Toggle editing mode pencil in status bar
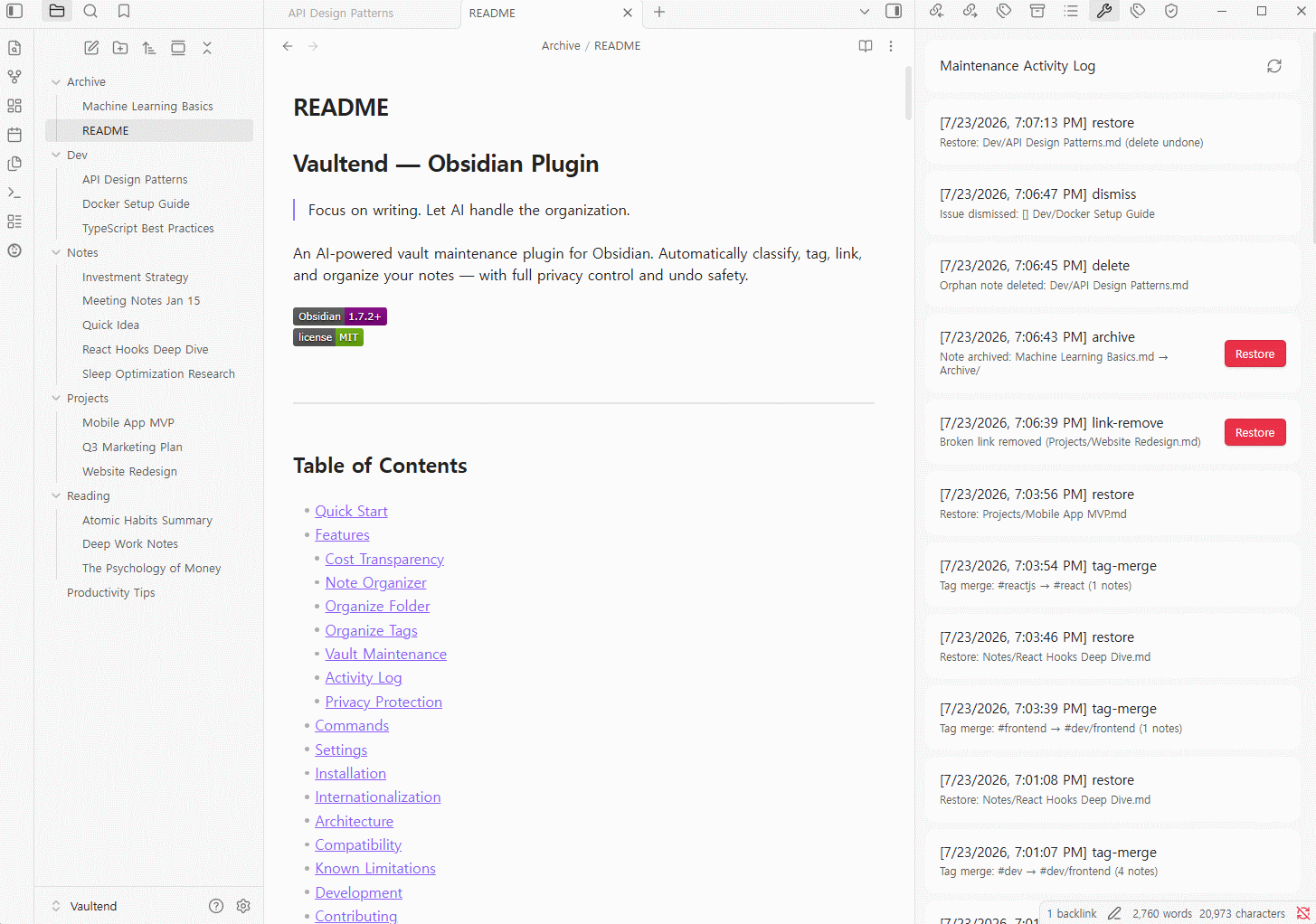Image resolution: width=1316 pixels, height=924 pixels. click(1114, 914)
